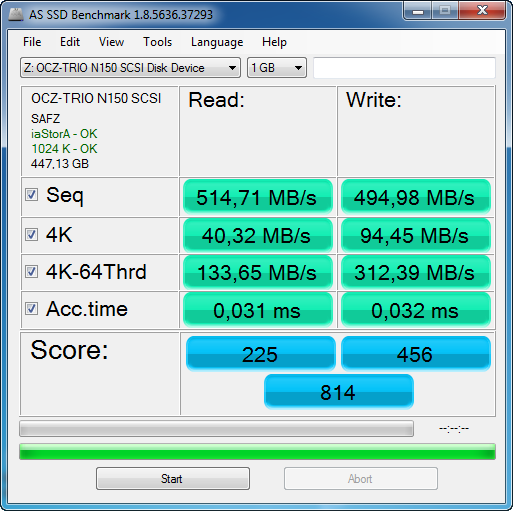The image size is (513, 511).
Task: Open the View menu
Action: click(x=111, y=42)
